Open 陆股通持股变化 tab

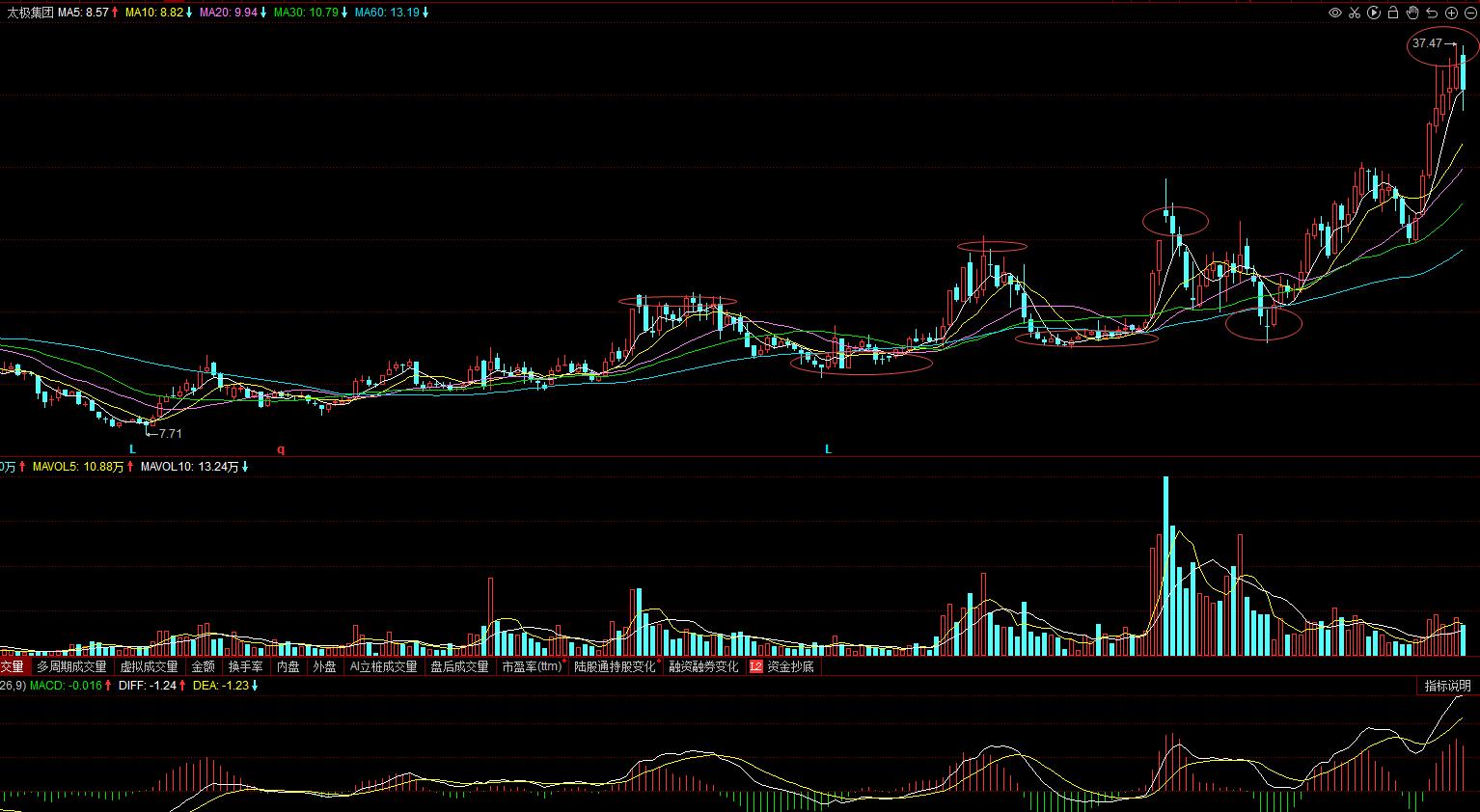pyautogui.click(x=615, y=666)
